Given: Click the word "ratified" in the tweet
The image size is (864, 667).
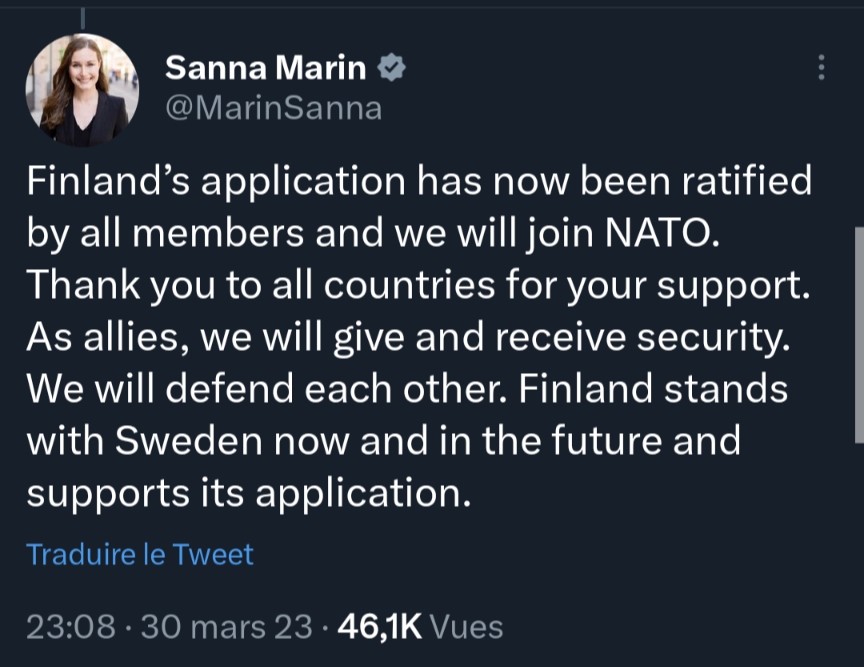Looking at the screenshot, I should click(745, 181).
